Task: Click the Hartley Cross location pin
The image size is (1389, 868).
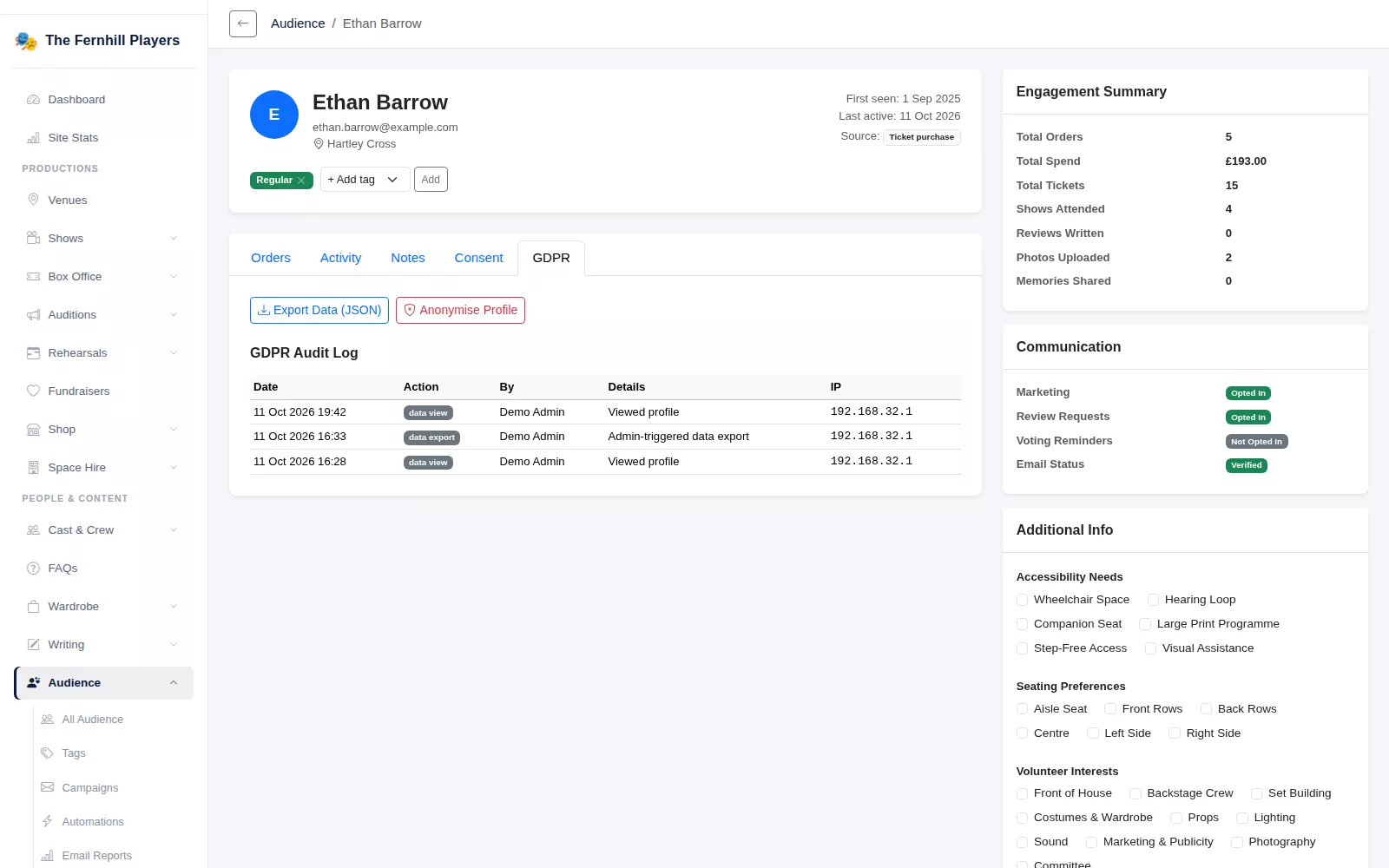Action: pyautogui.click(x=319, y=144)
